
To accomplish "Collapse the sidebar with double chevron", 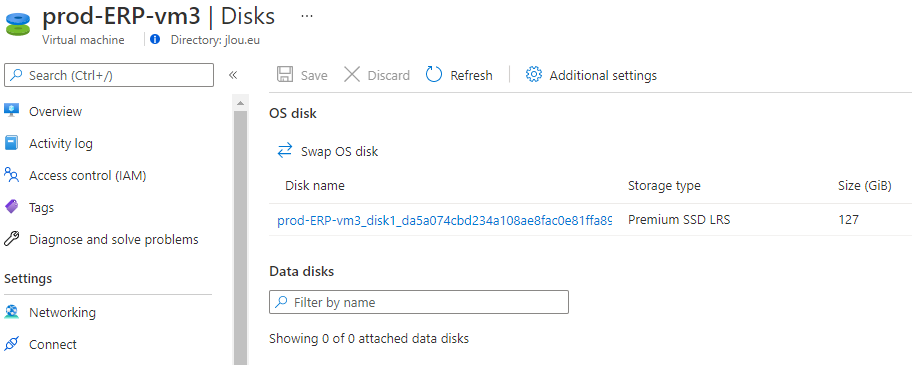I will pyautogui.click(x=233, y=75).
